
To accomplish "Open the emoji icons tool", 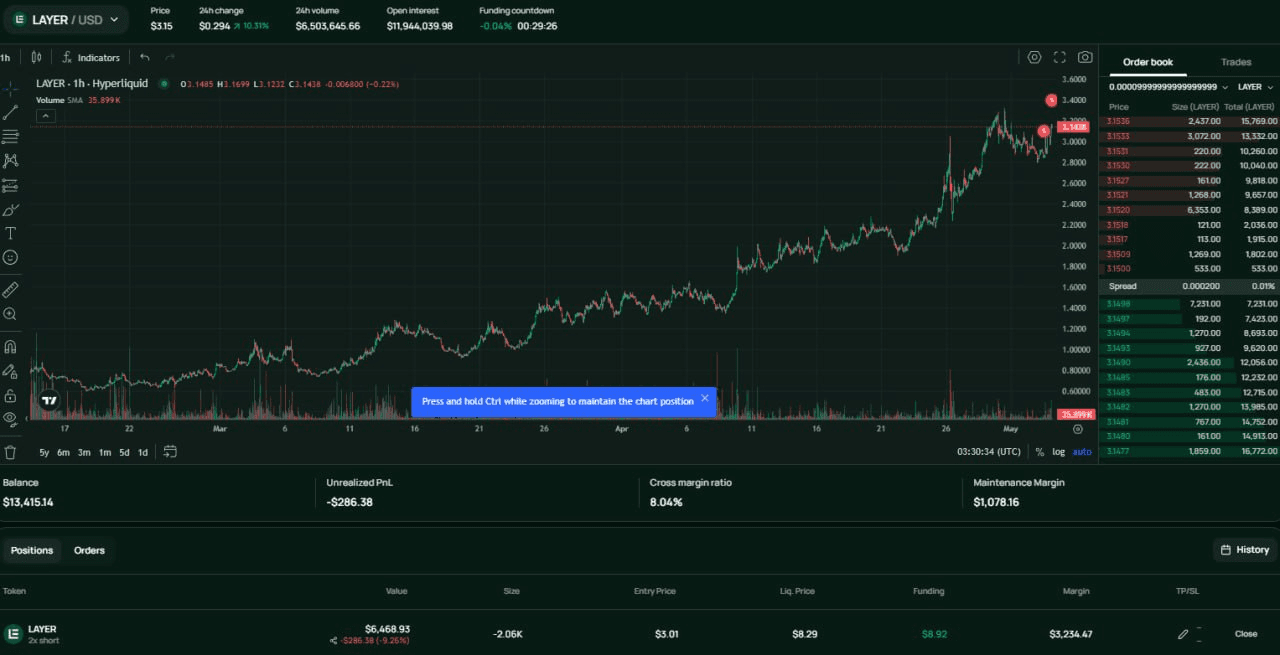I will (x=10, y=257).
